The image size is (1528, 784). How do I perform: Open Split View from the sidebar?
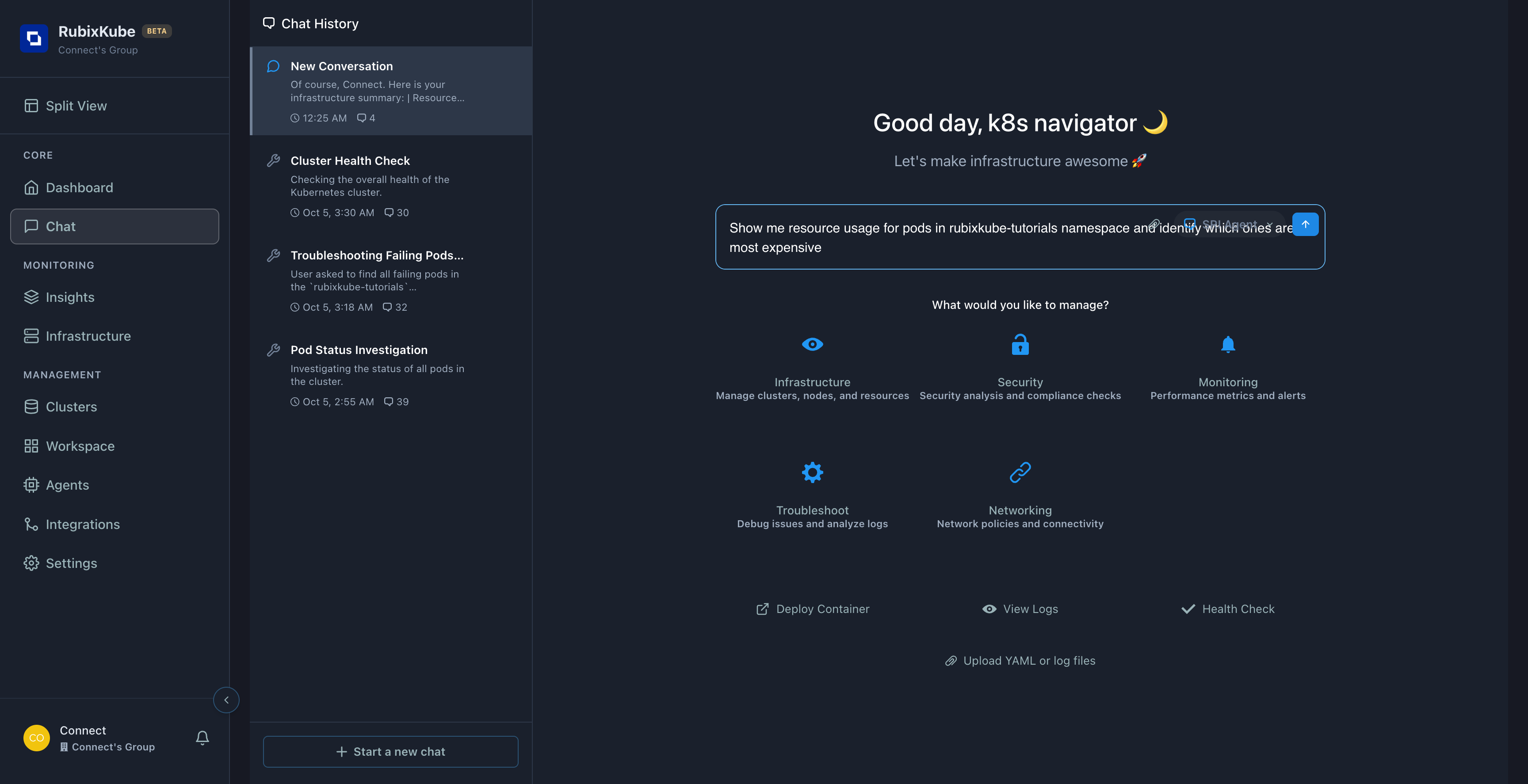point(76,106)
